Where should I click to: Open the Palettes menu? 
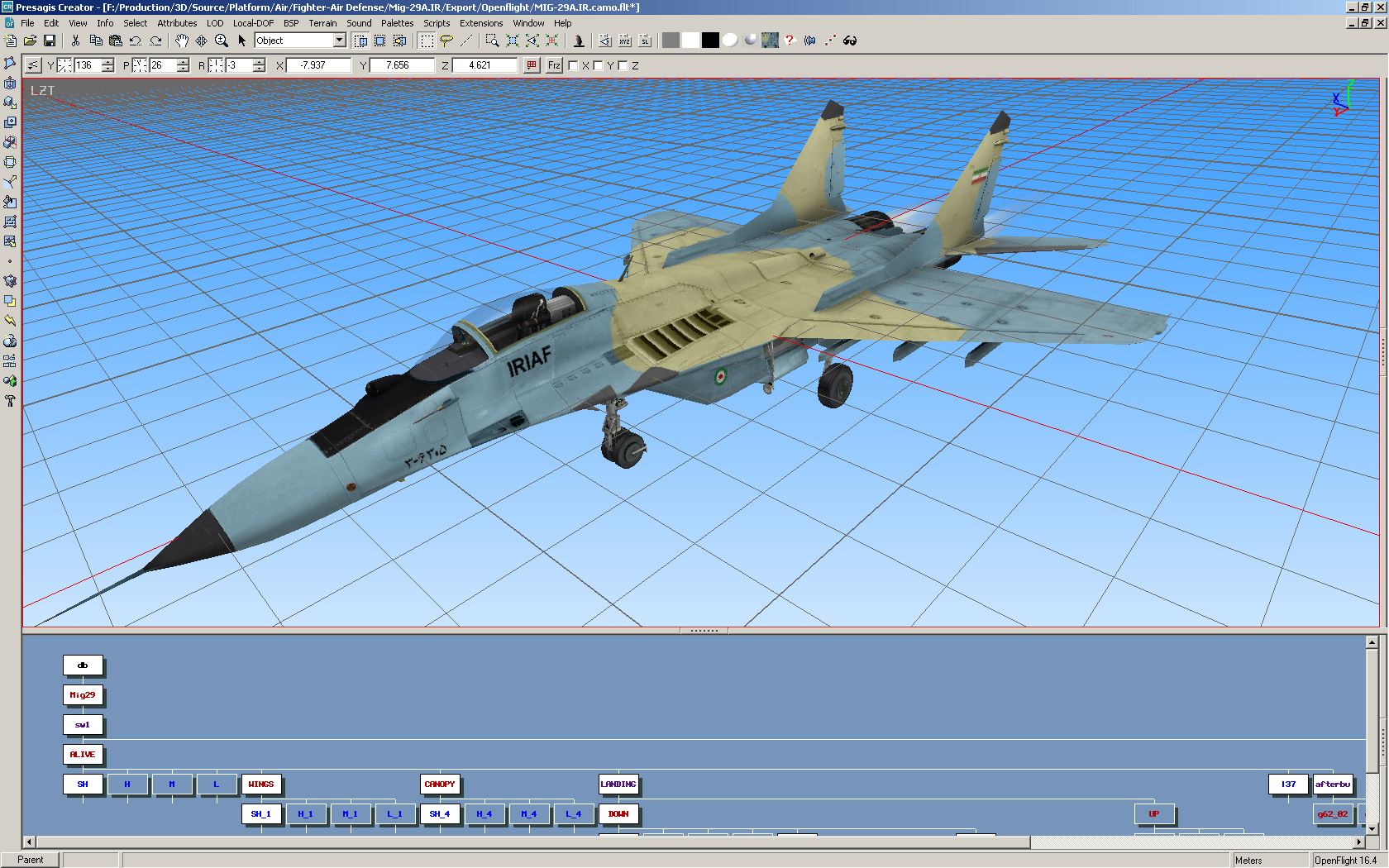(397, 23)
